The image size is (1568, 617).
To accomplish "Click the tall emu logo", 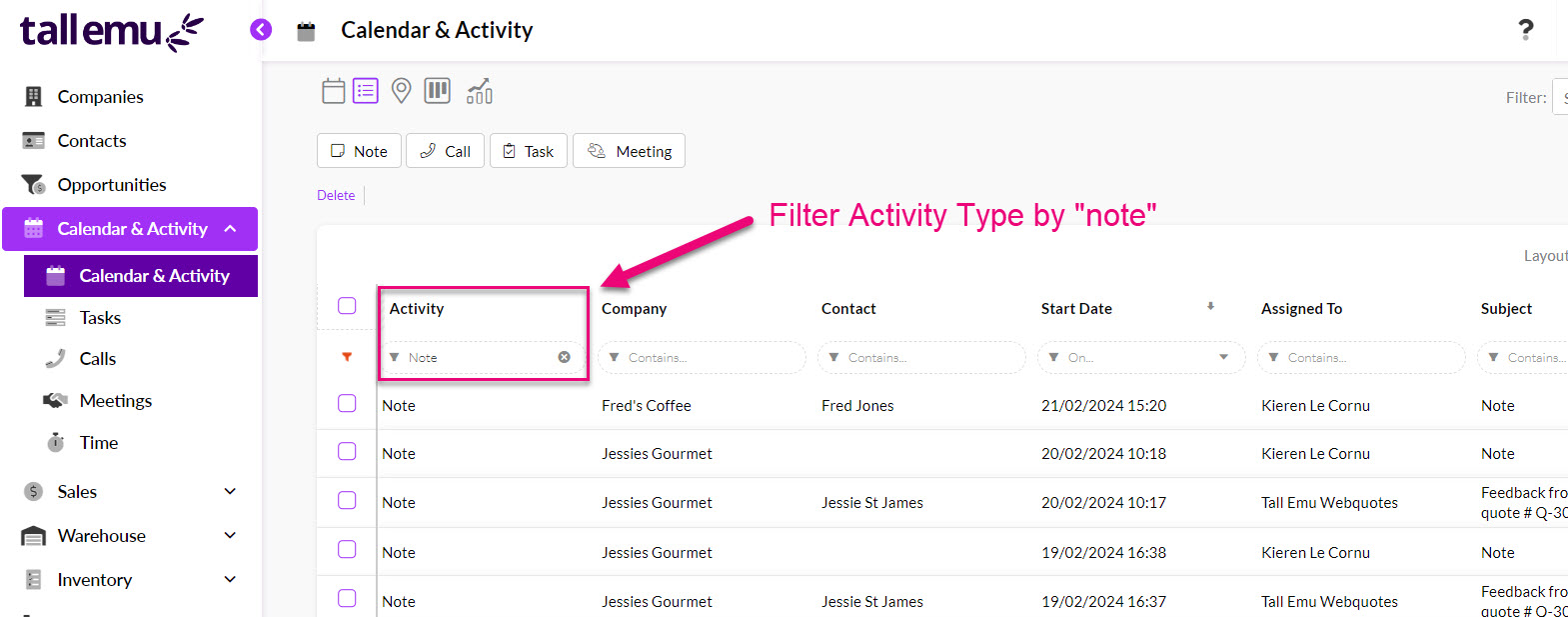I will 111,31.
